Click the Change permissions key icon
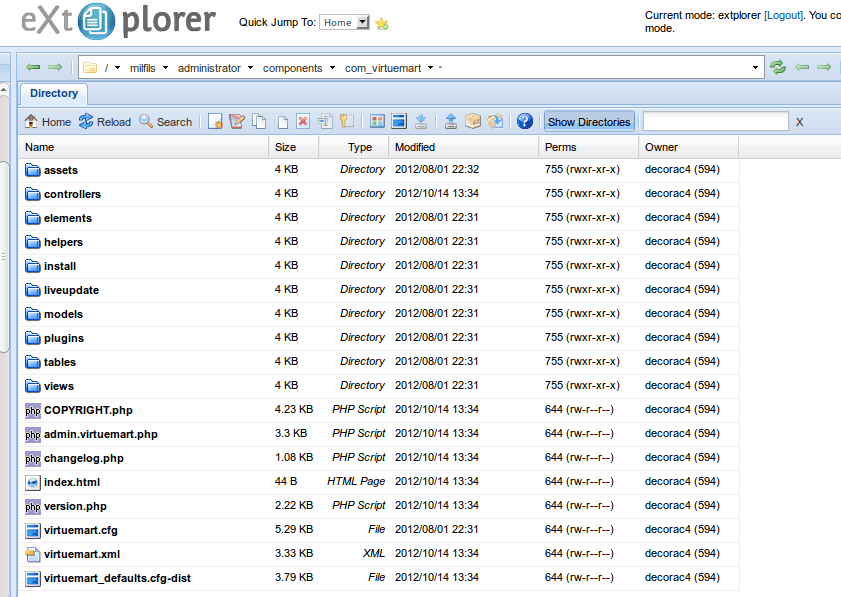 [347, 122]
